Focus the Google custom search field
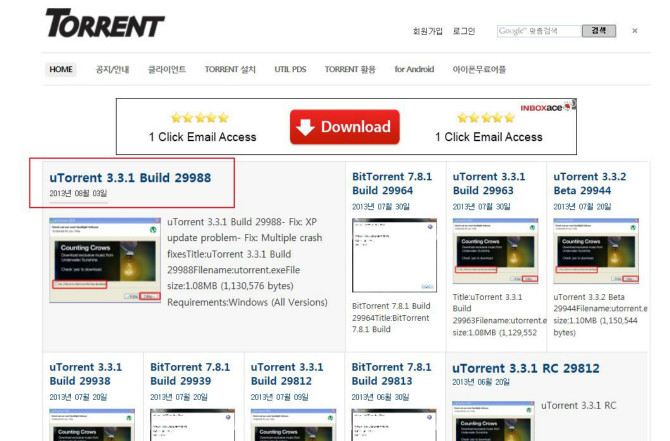Screen dimensions: 670x441 click(539, 31)
